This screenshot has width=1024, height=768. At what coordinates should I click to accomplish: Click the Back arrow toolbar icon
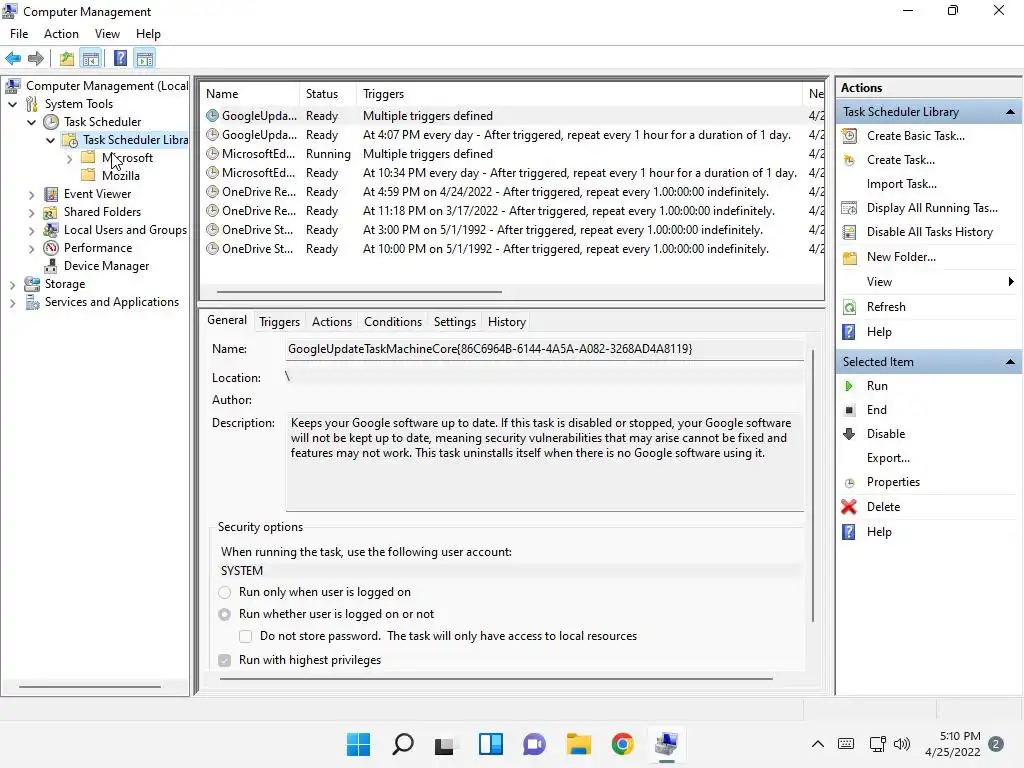coord(13,59)
